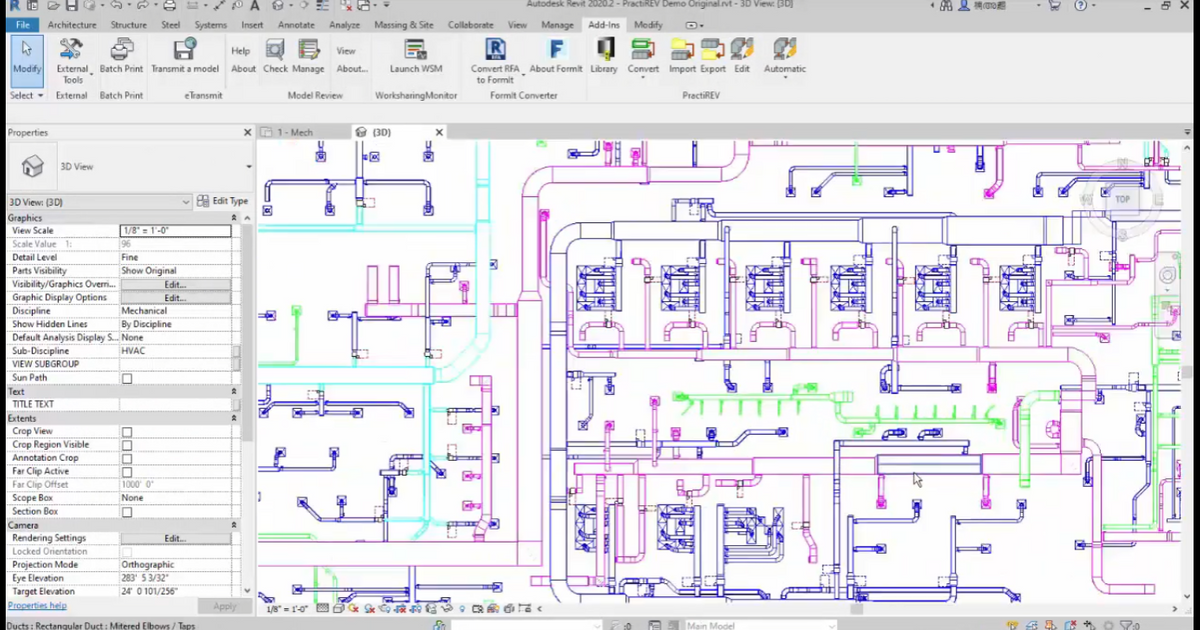Open the File menu tab
The image size is (1200, 630).
[x=22, y=24]
